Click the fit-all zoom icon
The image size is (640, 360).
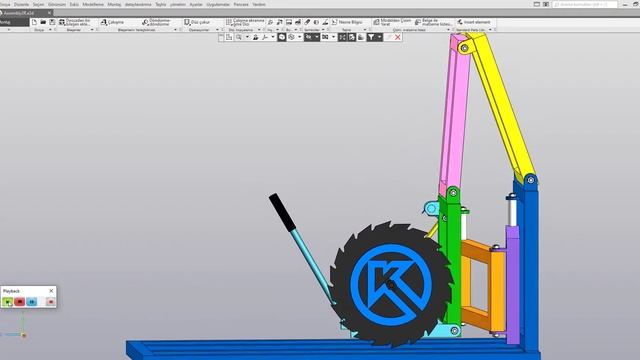[342, 37]
